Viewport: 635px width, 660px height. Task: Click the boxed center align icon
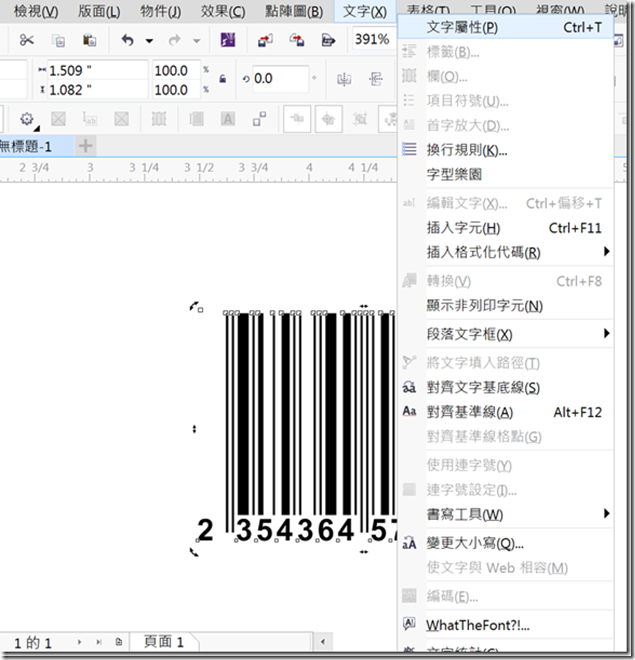pyautogui.click(x=329, y=119)
